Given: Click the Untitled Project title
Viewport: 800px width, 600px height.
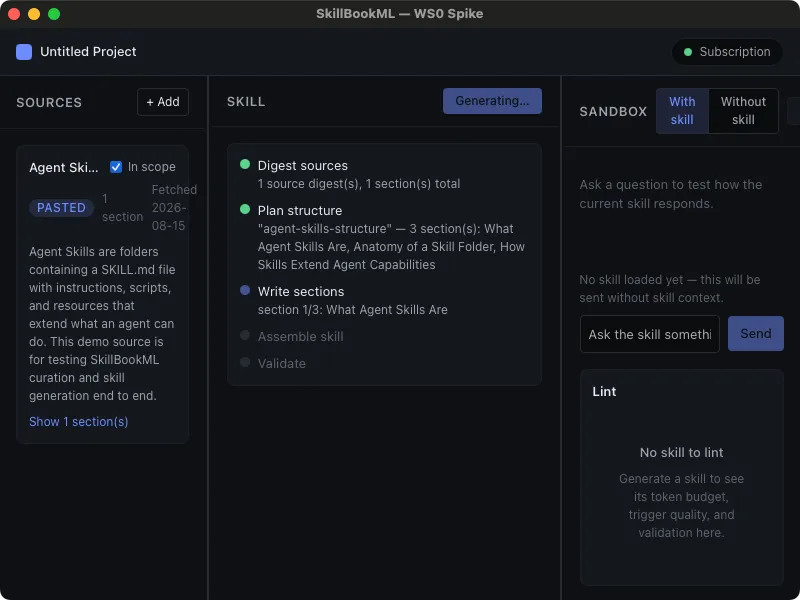Looking at the screenshot, I should (x=88, y=52).
